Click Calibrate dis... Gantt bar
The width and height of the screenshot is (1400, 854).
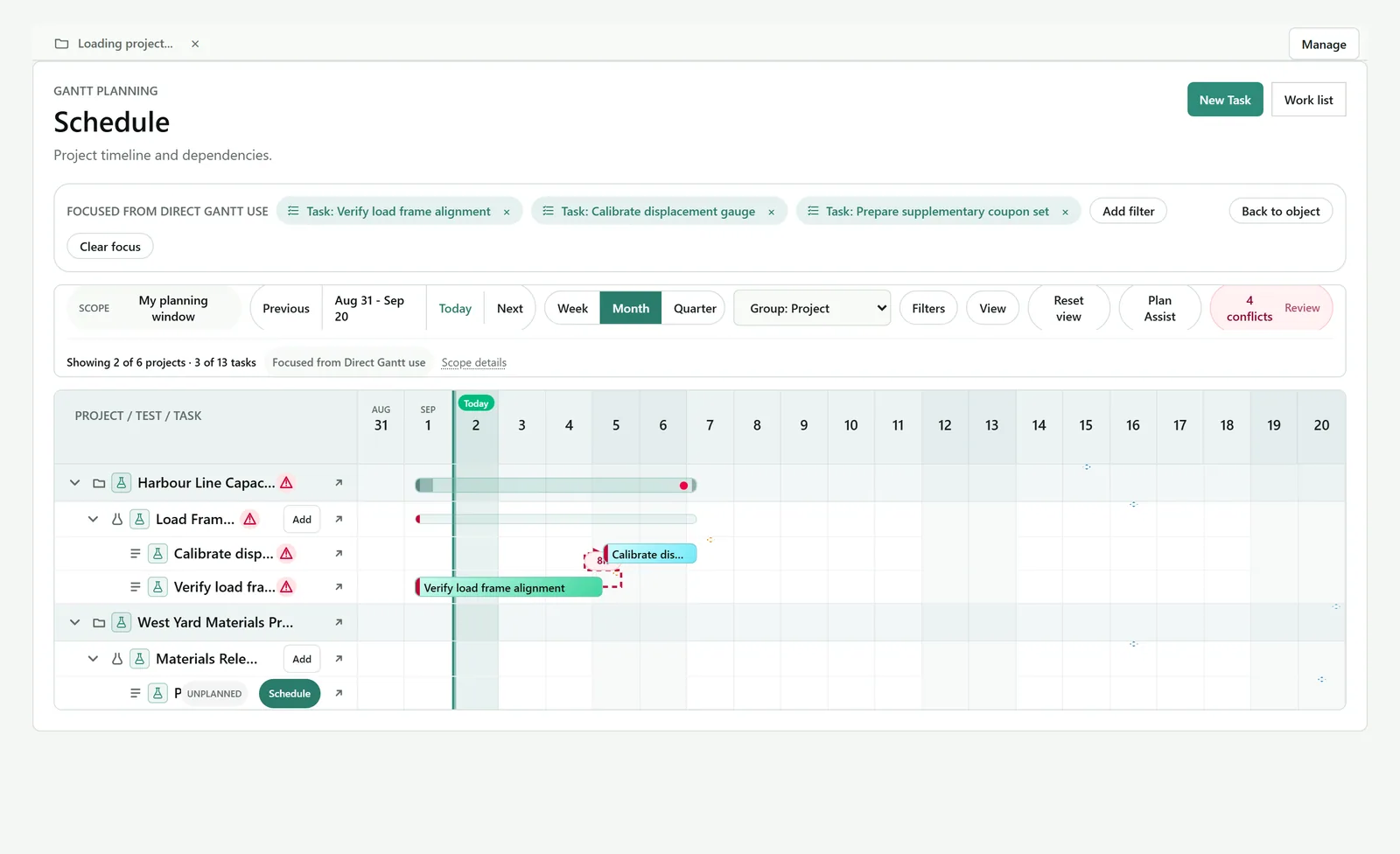click(650, 554)
